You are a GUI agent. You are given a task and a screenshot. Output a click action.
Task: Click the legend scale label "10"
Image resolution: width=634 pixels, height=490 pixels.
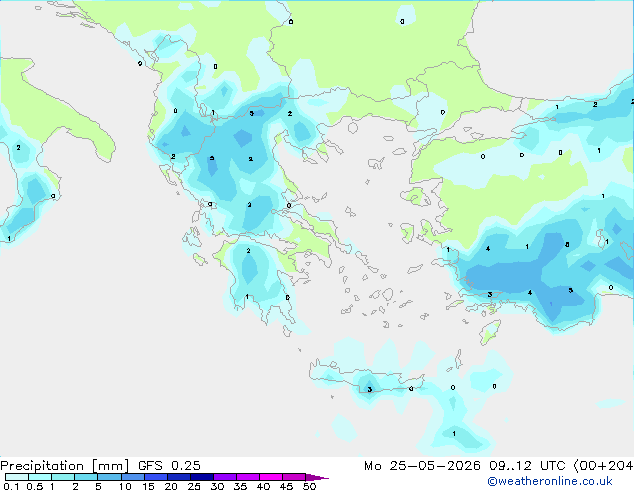coord(125,486)
